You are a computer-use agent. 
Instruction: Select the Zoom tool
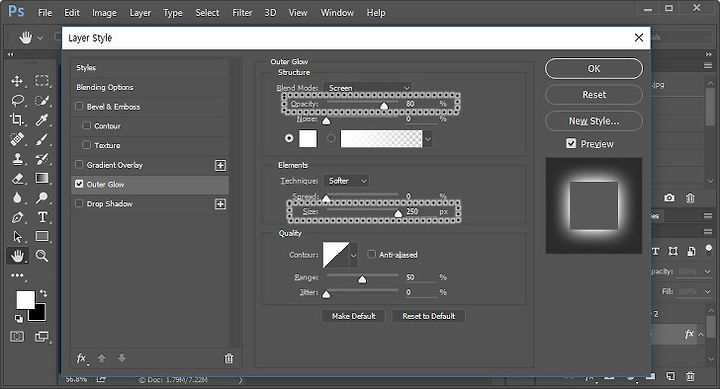click(42, 256)
